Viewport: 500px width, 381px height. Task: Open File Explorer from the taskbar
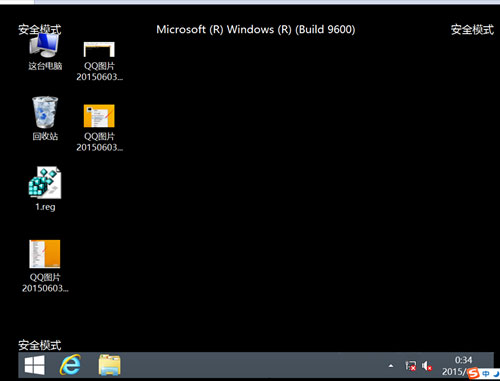(x=109, y=365)
